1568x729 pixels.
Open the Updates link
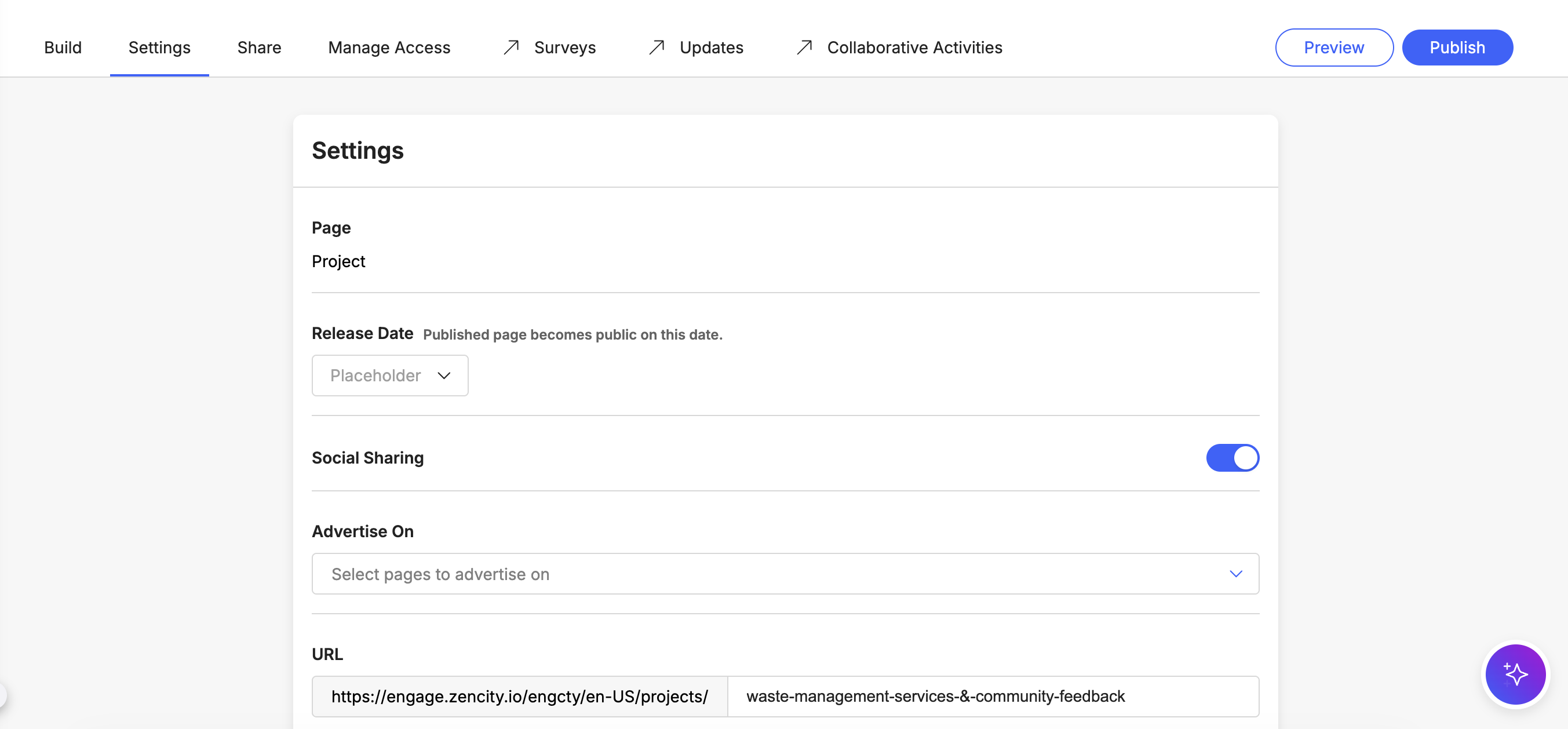[711, 48]
